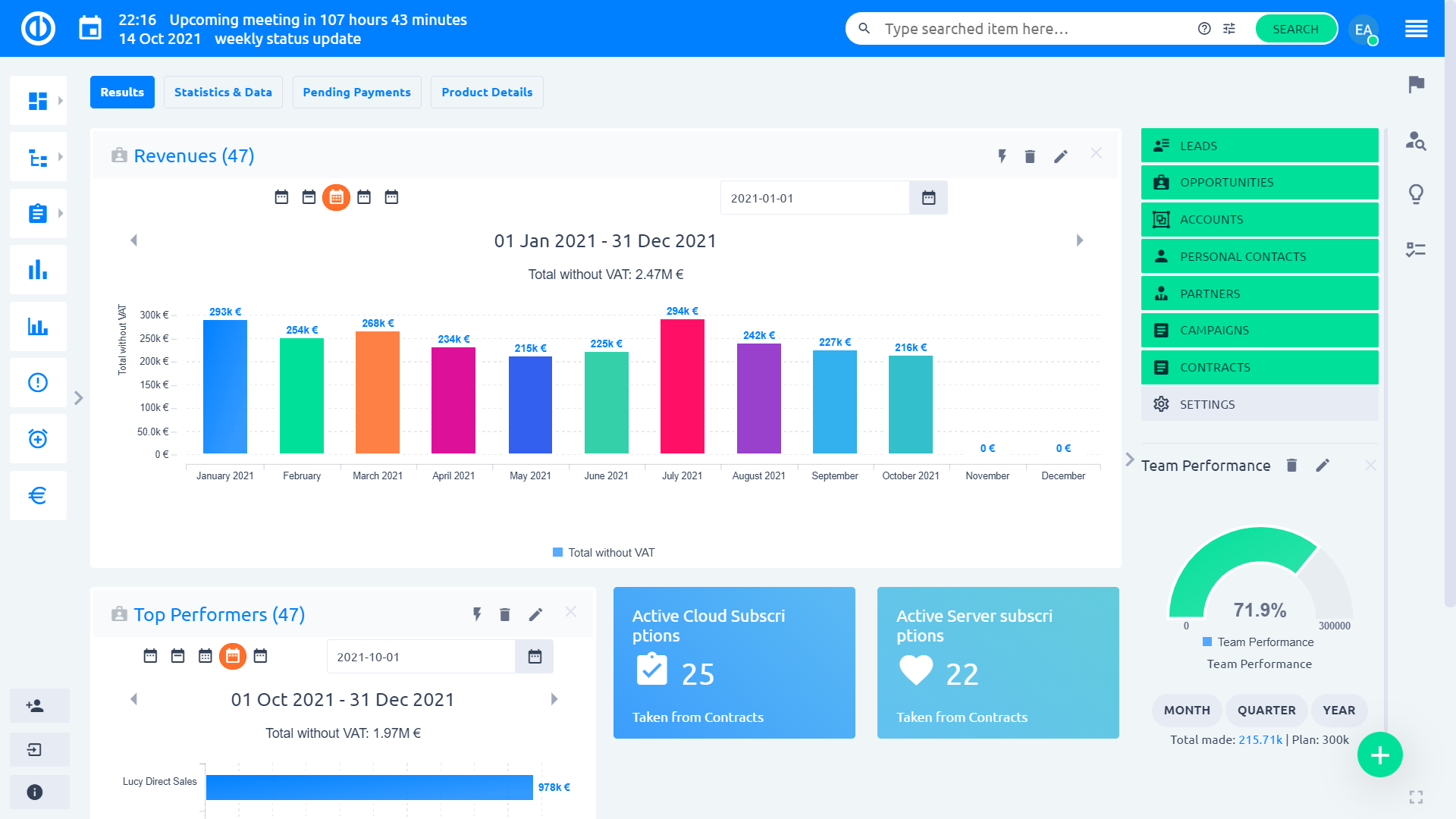Open the euro finance section in left sidebar
Screen dimensions: 1456x819
pos(38,495)
